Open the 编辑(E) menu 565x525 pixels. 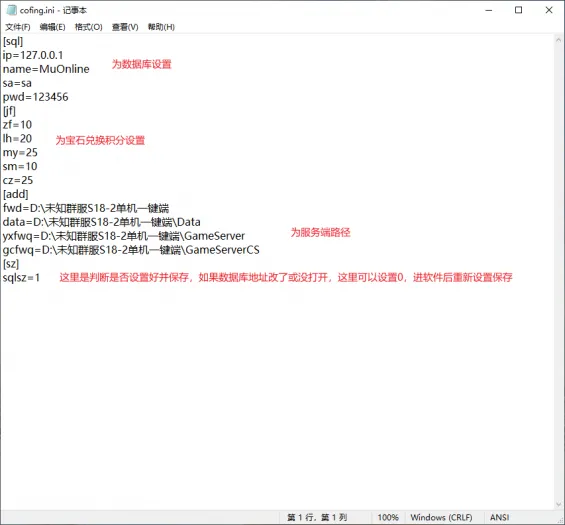point(52,27)
